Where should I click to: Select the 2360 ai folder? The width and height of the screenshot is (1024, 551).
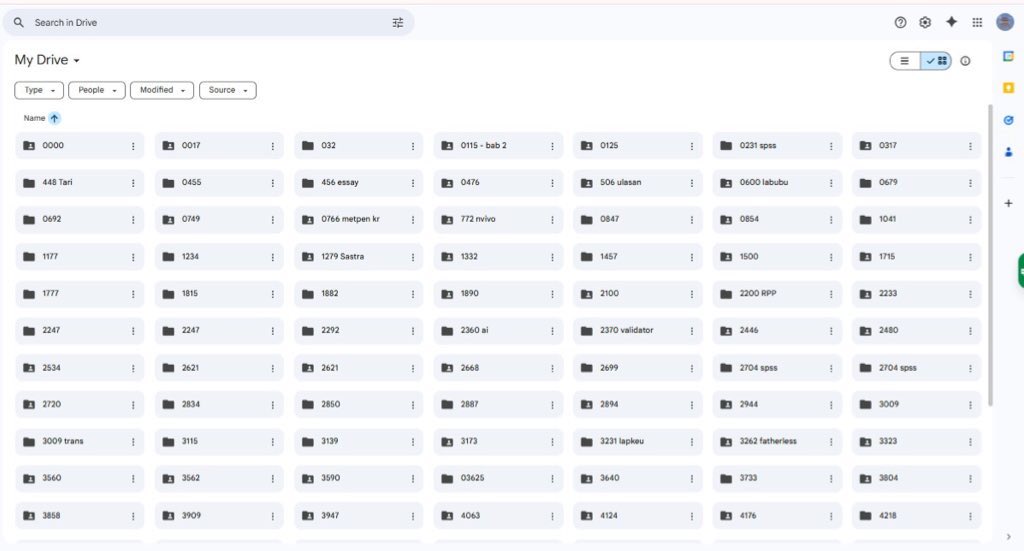(x=498, y=330)
